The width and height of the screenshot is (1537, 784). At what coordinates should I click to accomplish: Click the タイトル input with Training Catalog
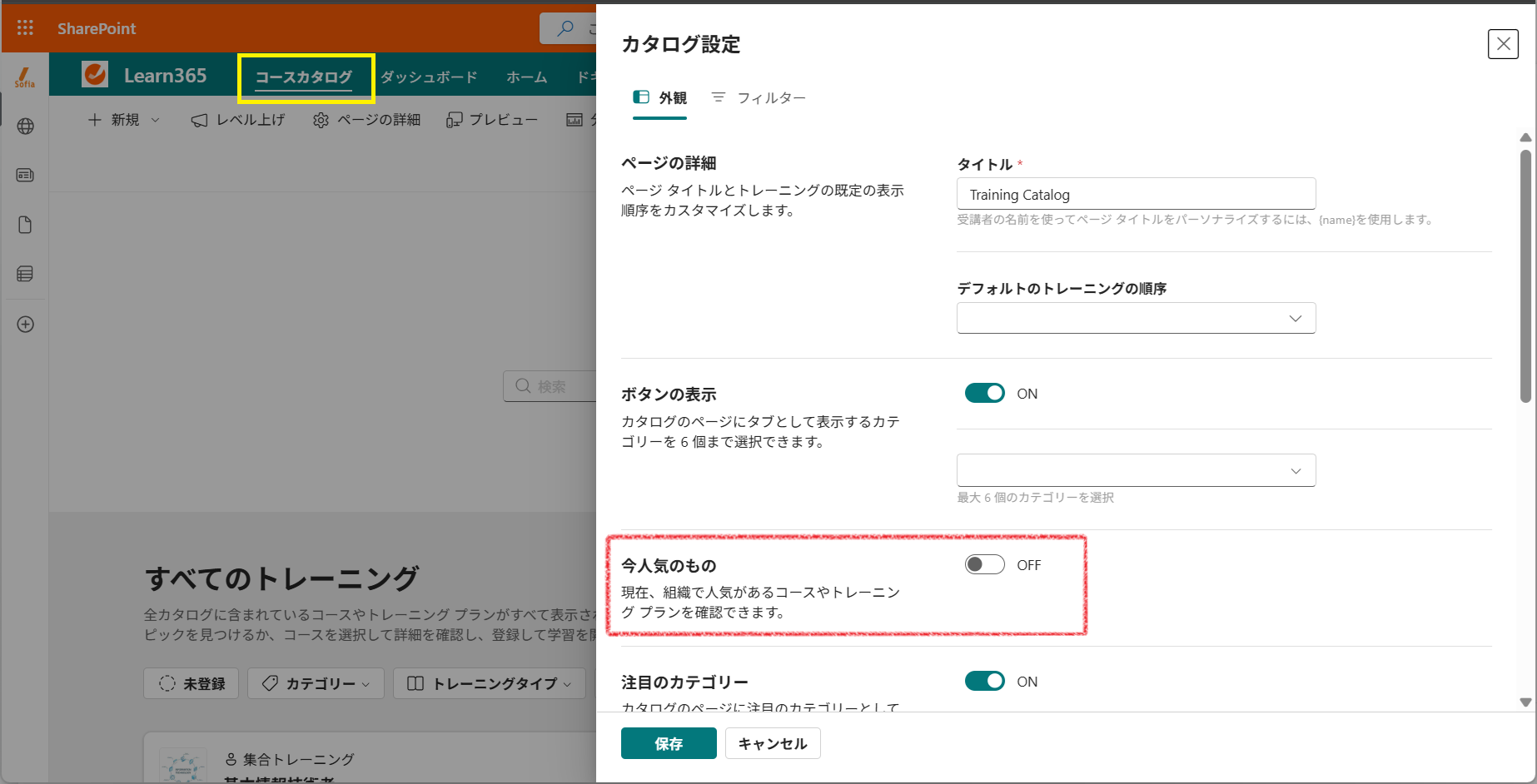click(x=1136, y=194)
